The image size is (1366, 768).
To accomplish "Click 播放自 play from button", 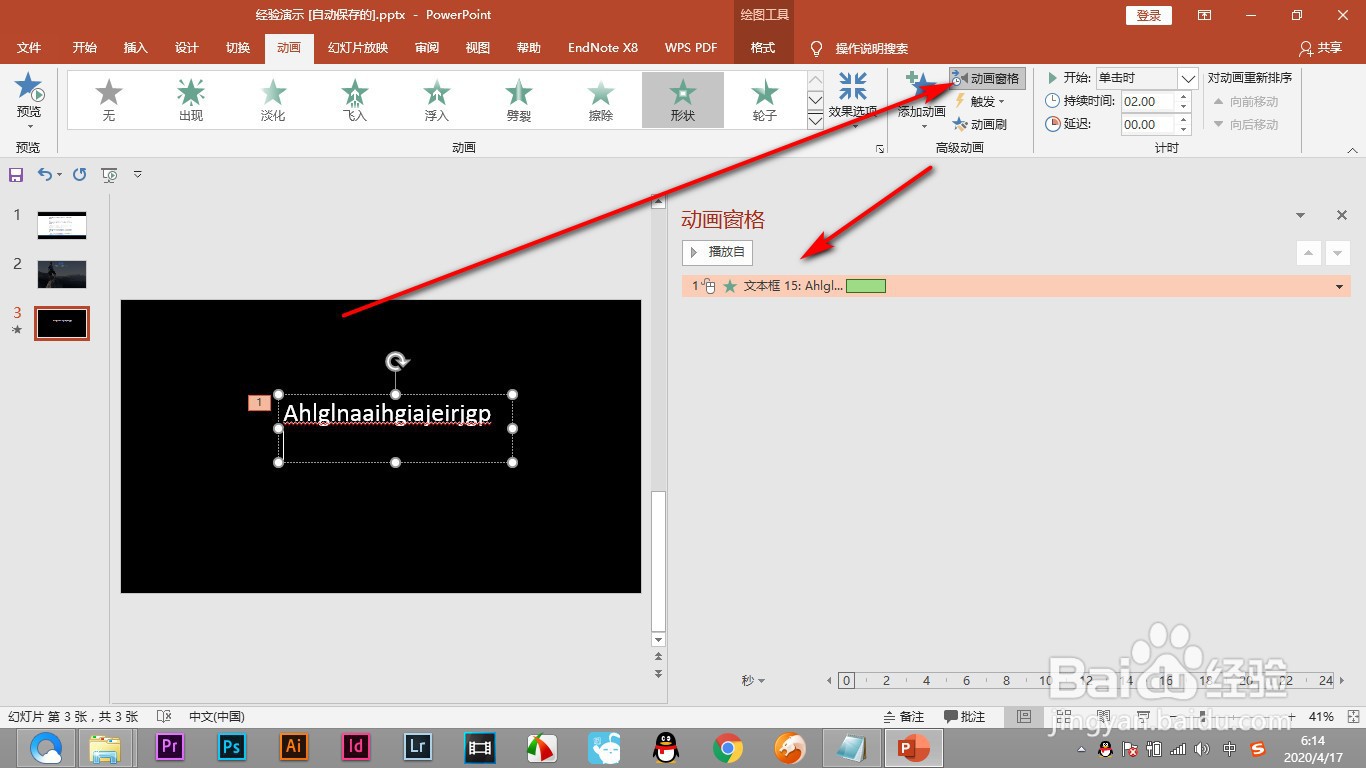I will tap(717, 253).
